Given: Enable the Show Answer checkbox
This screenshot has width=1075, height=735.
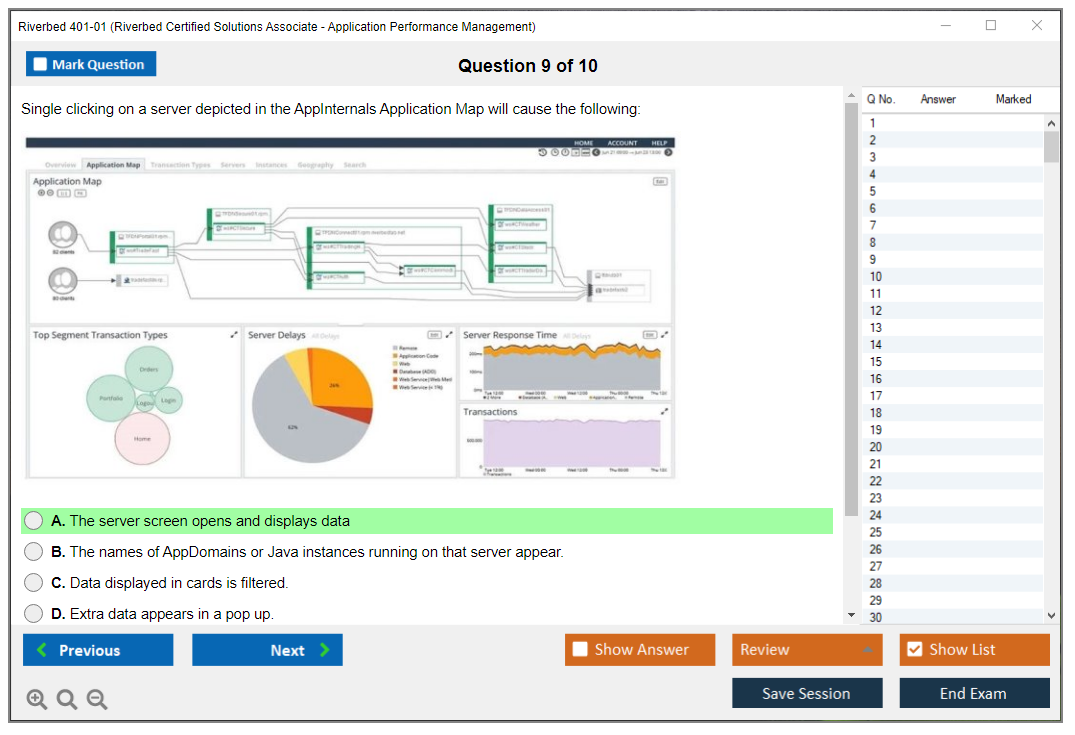Looking at the screenshot, I should click(580, 650).
